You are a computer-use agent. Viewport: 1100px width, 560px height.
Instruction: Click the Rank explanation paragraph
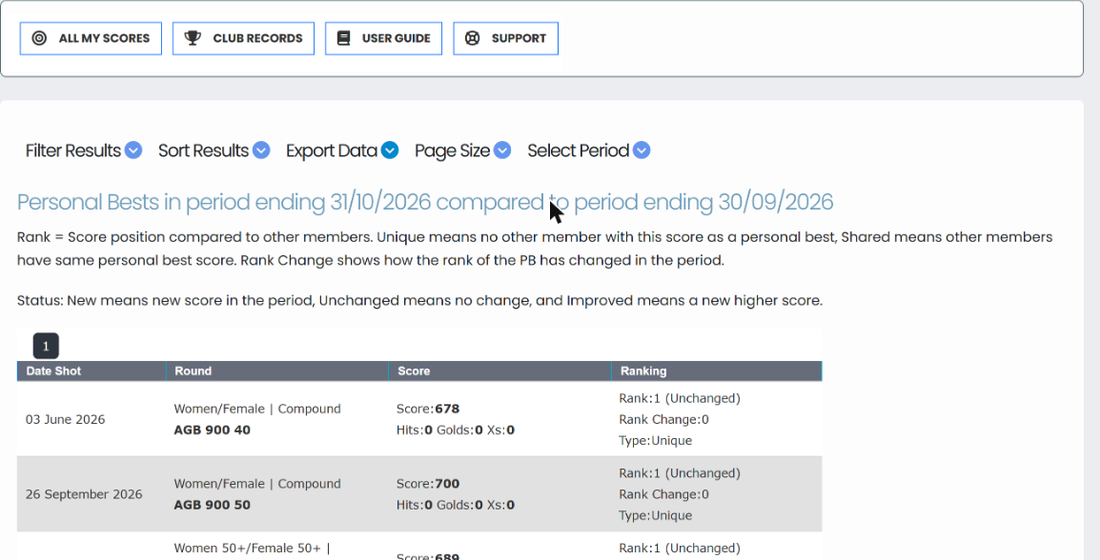coord(535,249)
